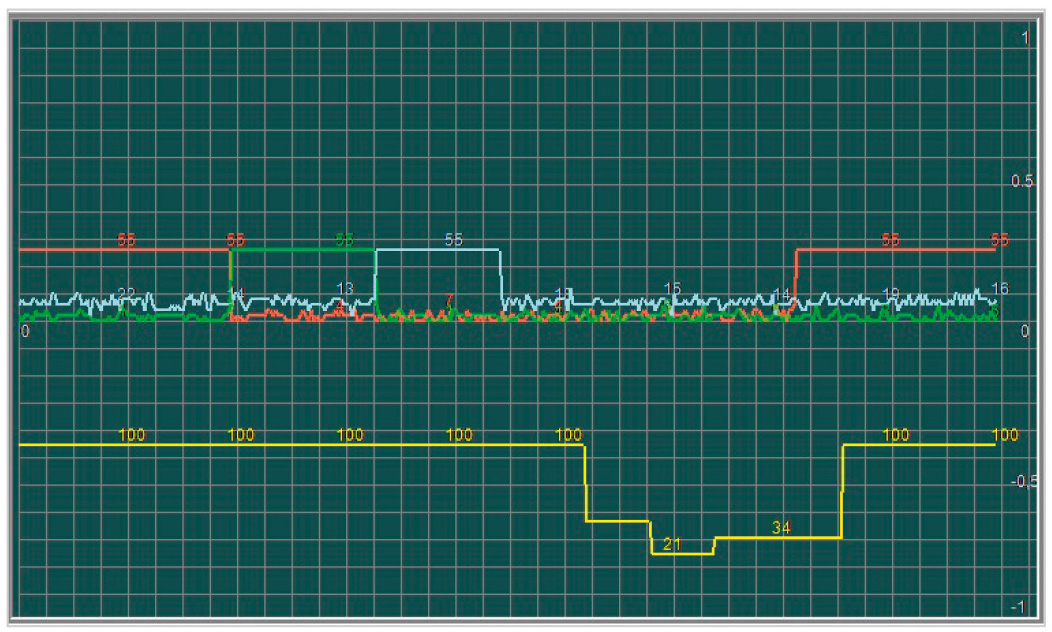The width and height of the screenshot is (1052, 632).
Task: Select the light-blue "16" value label
Action: [1000, 288]
